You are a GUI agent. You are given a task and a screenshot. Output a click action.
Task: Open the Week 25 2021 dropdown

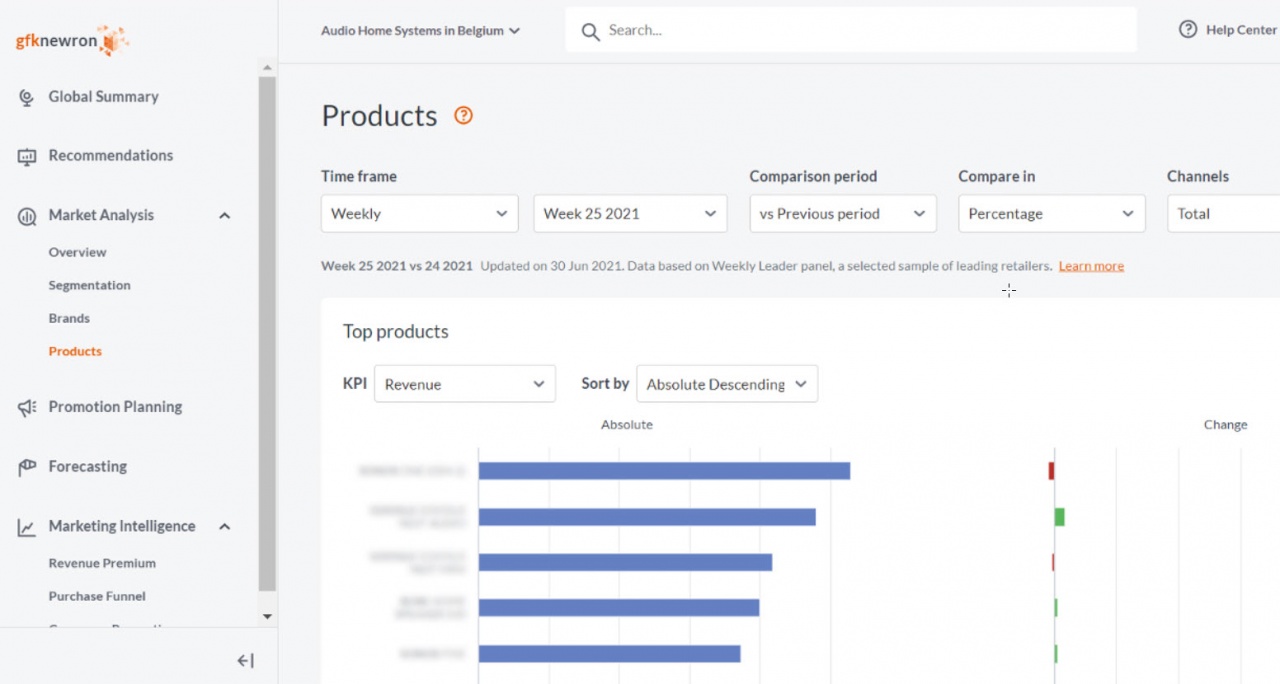tap(630, 214)
